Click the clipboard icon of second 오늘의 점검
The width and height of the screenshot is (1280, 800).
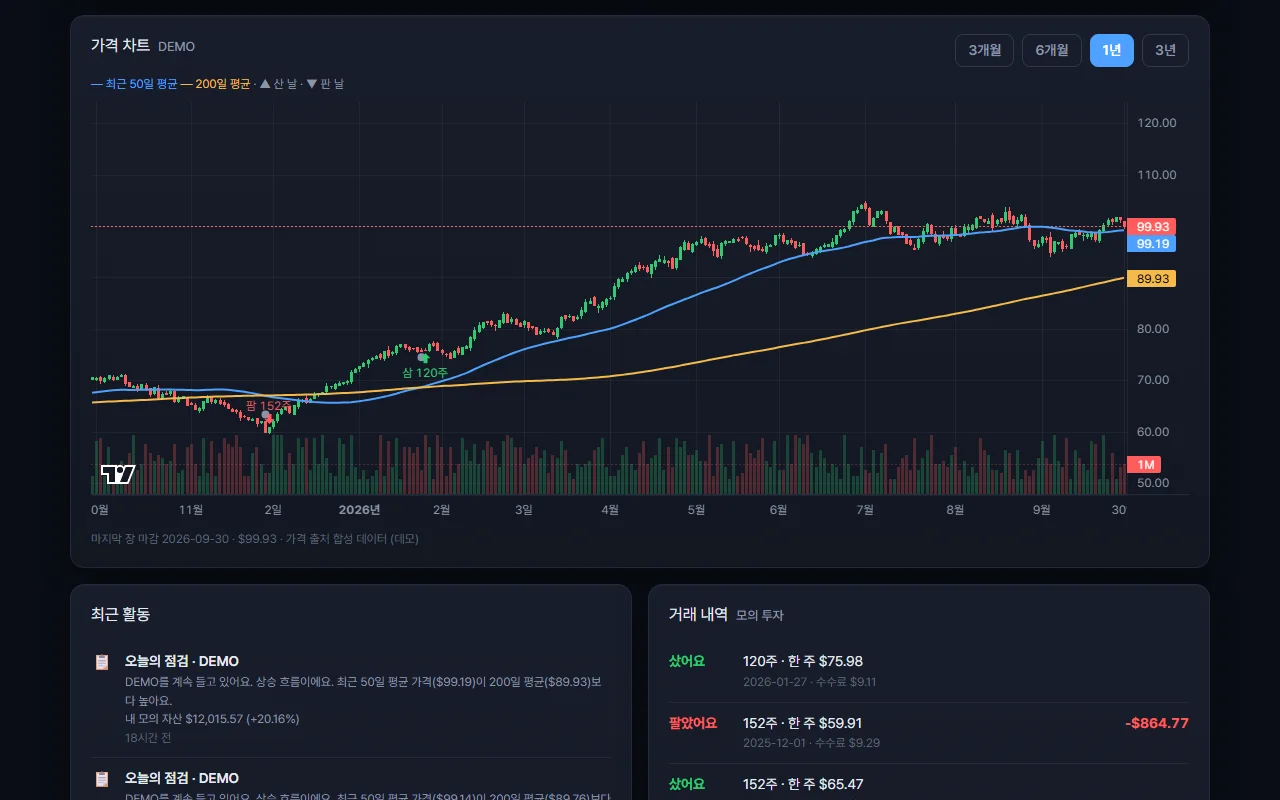tap(102, 779)
